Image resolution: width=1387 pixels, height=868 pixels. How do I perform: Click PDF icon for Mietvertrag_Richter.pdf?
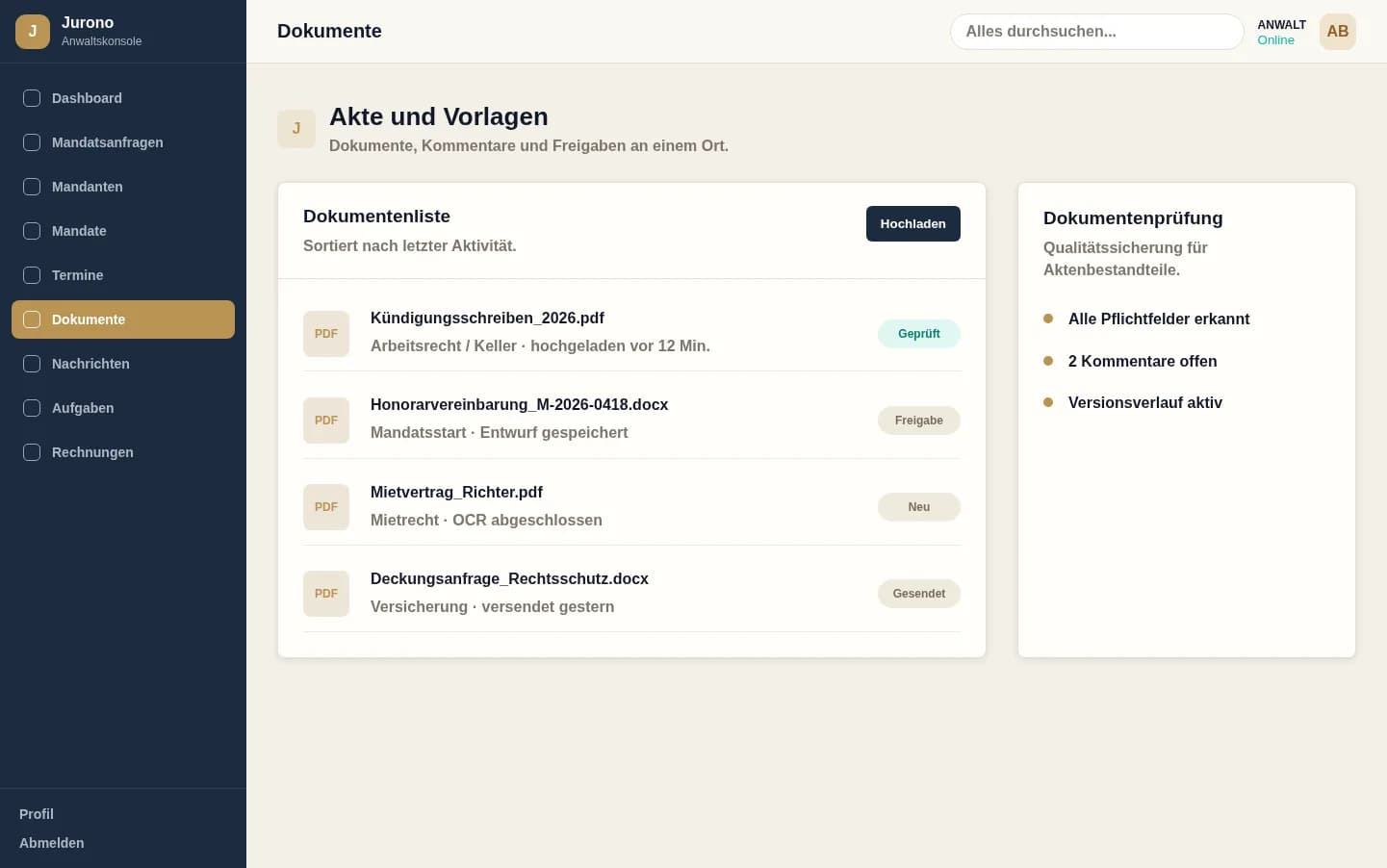pos(326,507)
